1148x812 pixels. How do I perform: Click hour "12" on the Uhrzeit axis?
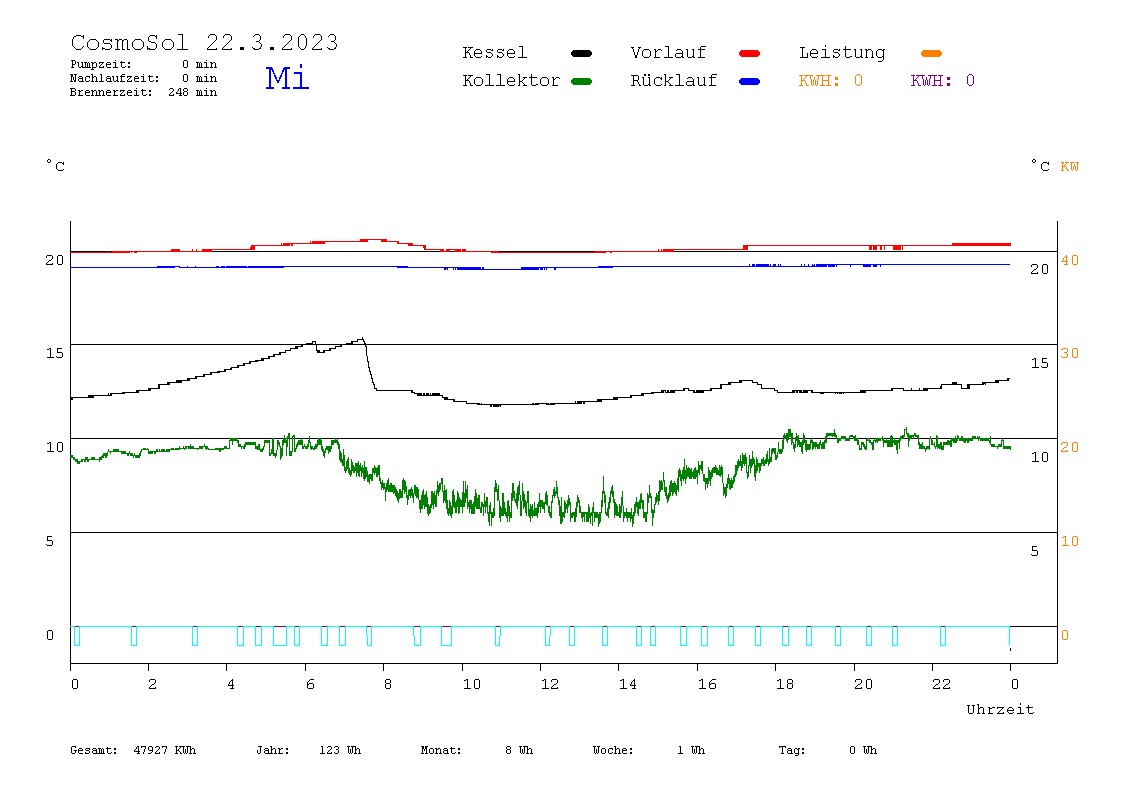point(549,684)
